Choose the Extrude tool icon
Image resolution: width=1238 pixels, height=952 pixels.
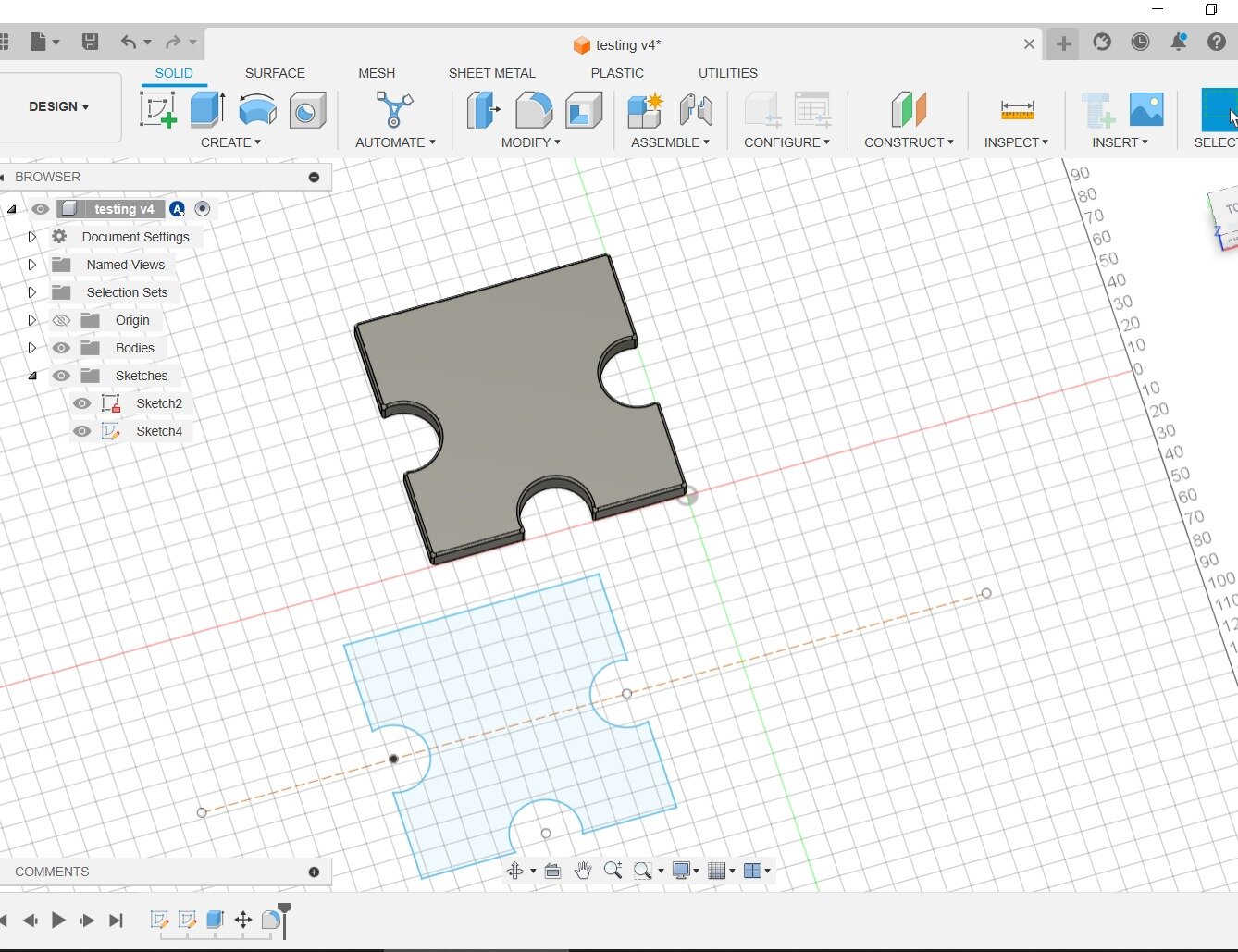[x=207, y=110]
